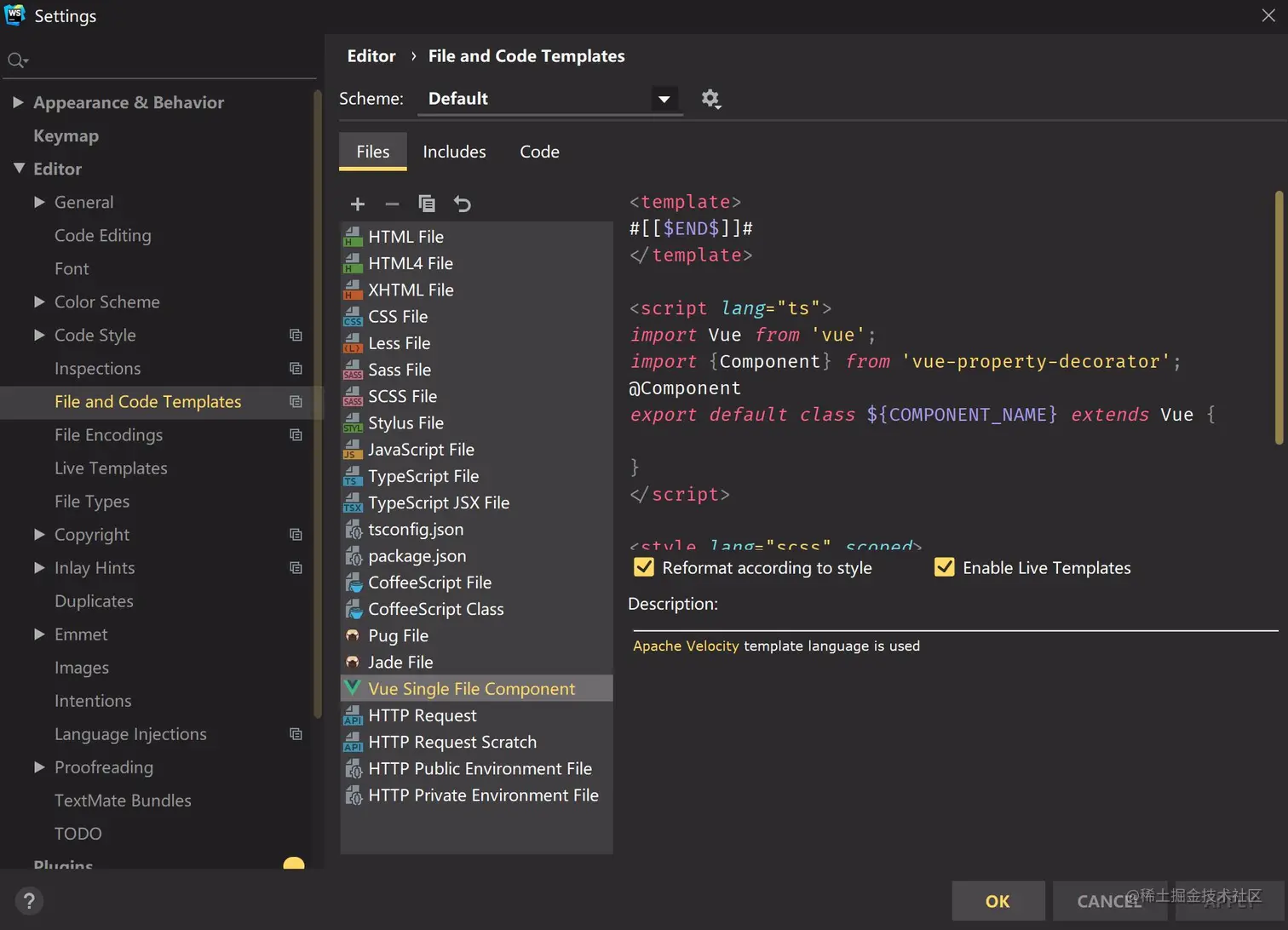1288x930 pixels.
Task: Click the JavaScript File template icon
Action: [353, 450]
